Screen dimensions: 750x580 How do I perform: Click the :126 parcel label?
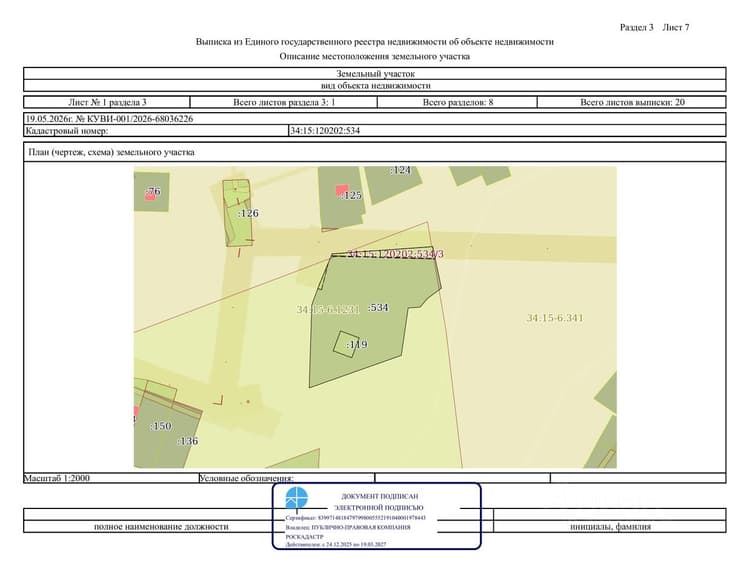248,213
